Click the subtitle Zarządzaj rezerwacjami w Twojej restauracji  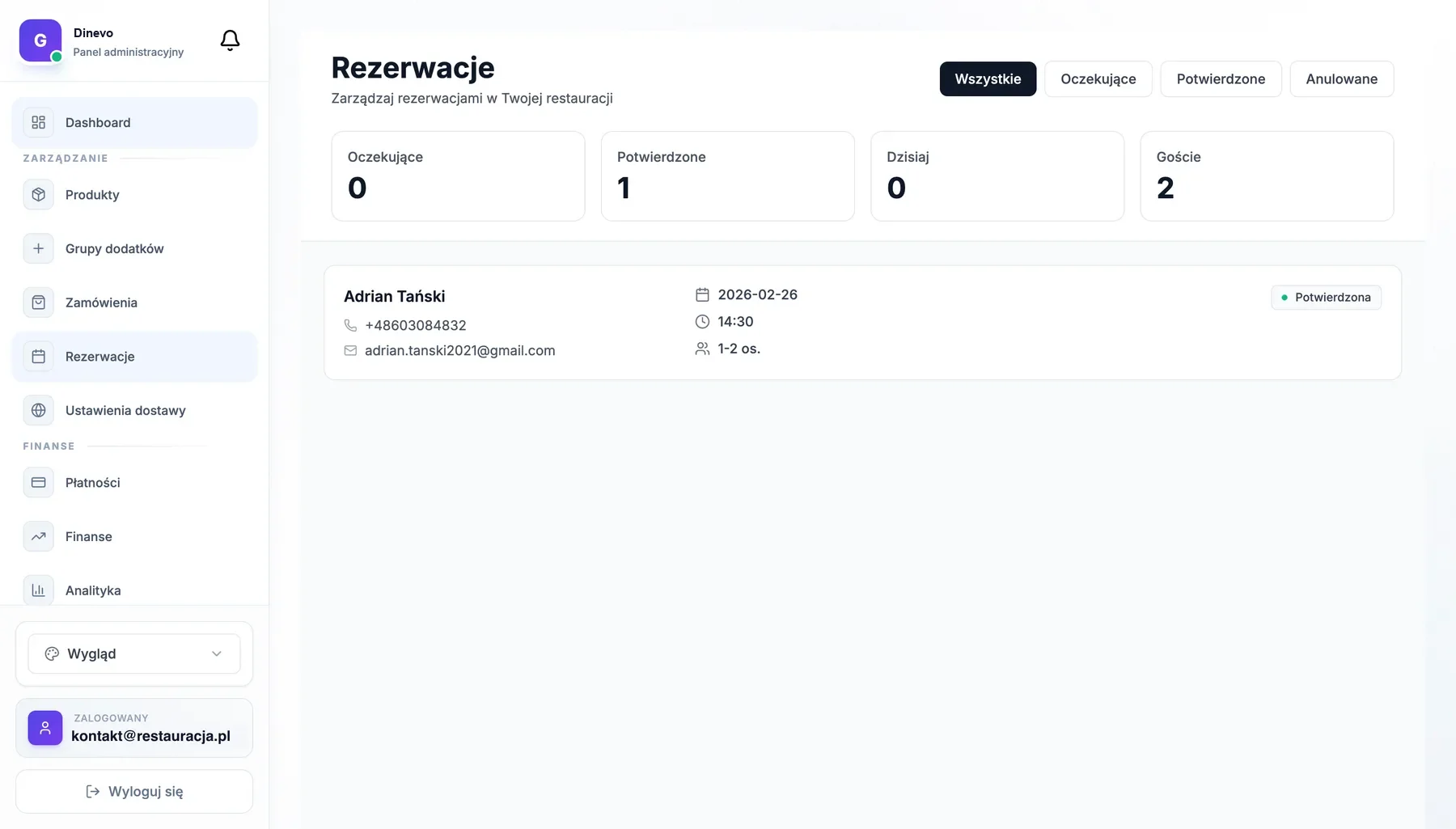[x=472, y=99]
